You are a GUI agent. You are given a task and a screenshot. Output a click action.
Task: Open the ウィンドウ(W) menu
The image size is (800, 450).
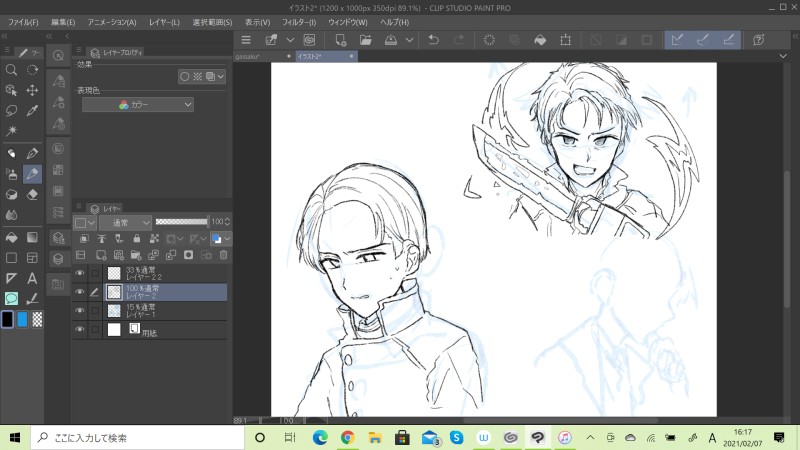347,22
